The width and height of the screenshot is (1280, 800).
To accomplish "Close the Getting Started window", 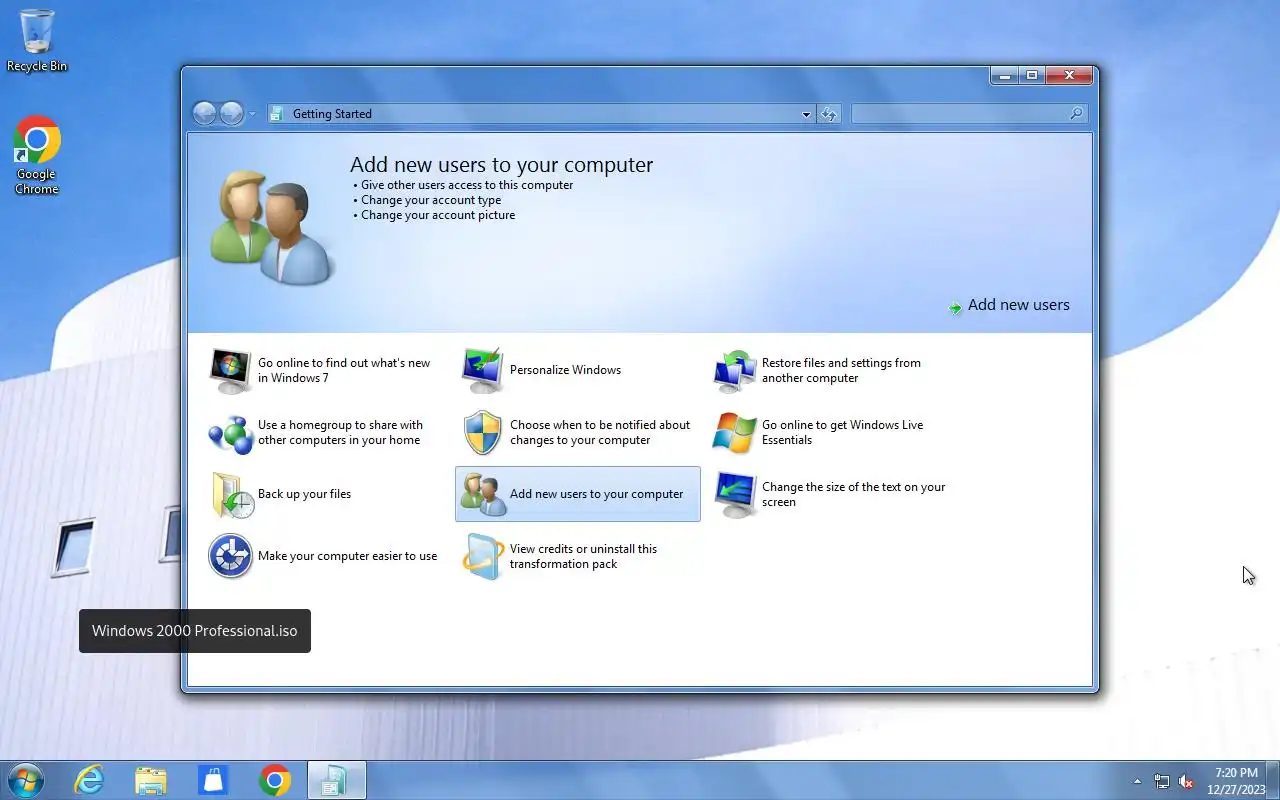I will pyautogui.click(x=1069, y=75).
